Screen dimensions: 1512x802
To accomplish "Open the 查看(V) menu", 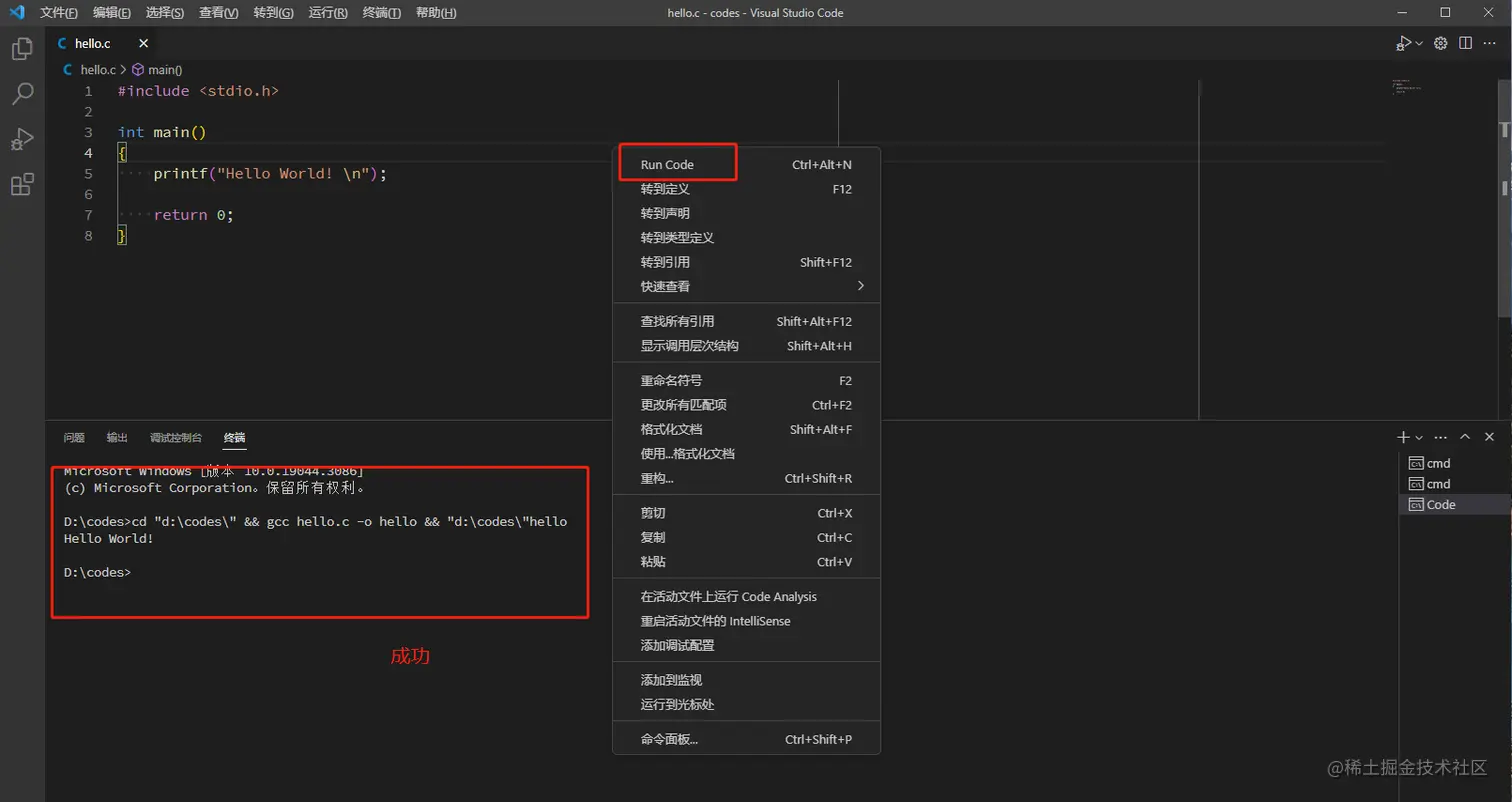I will [x=219, y=13].
